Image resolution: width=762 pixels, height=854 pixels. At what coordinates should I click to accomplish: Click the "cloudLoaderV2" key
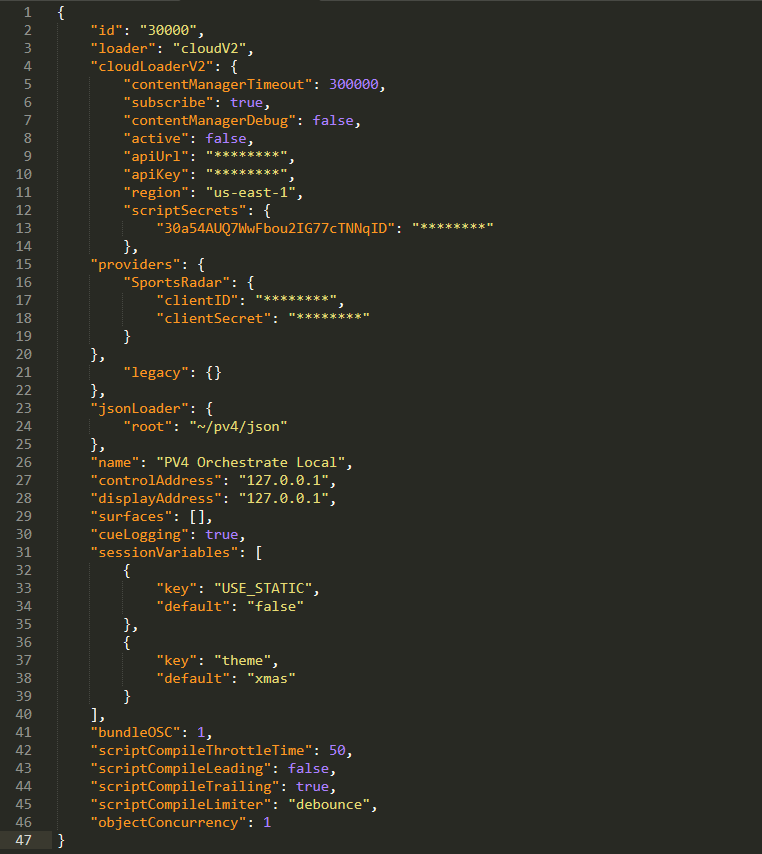click(x=156, y=66)
